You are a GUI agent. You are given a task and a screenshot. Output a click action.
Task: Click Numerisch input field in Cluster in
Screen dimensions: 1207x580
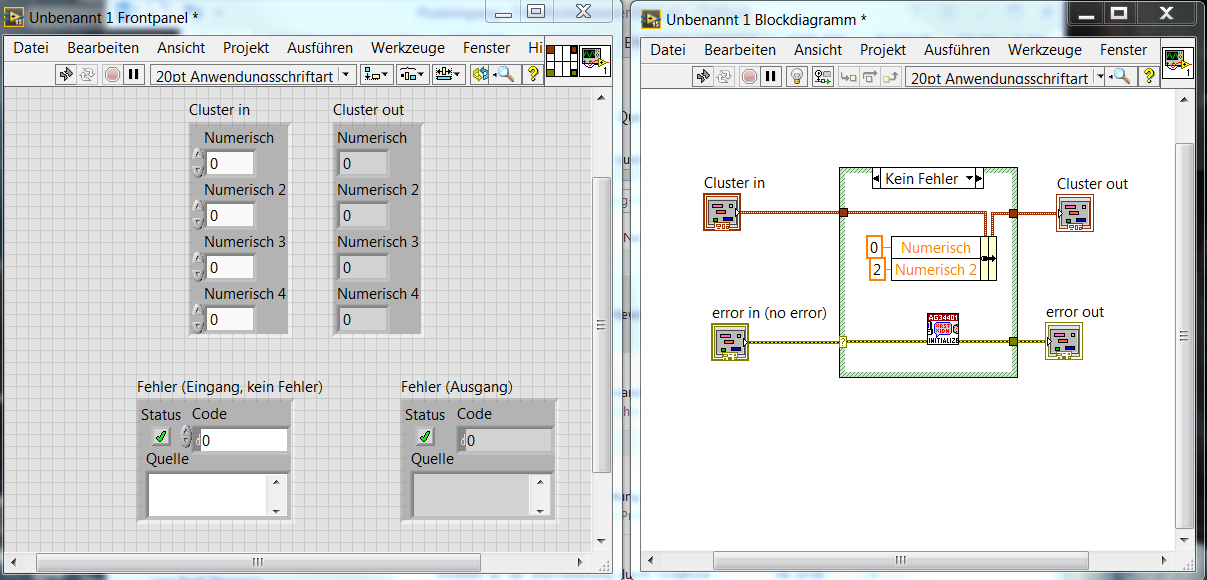coord(230,163)
